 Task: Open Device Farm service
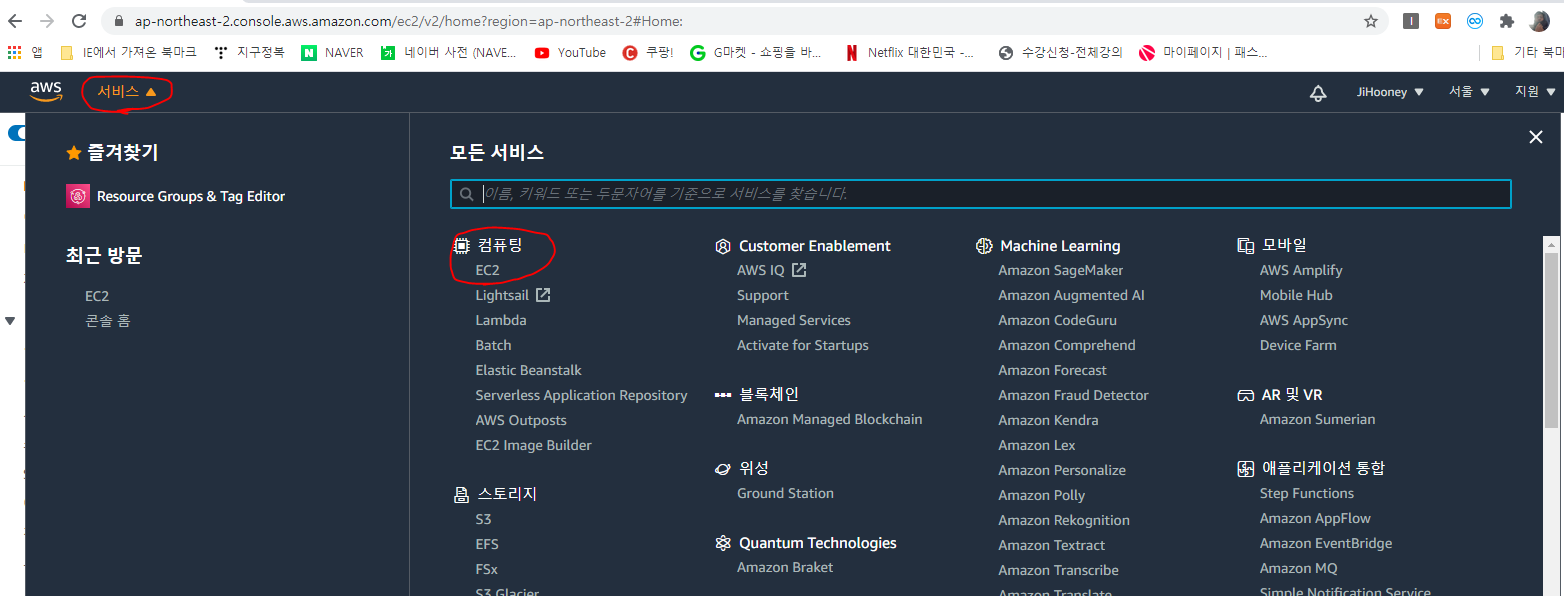[1298, 345]
